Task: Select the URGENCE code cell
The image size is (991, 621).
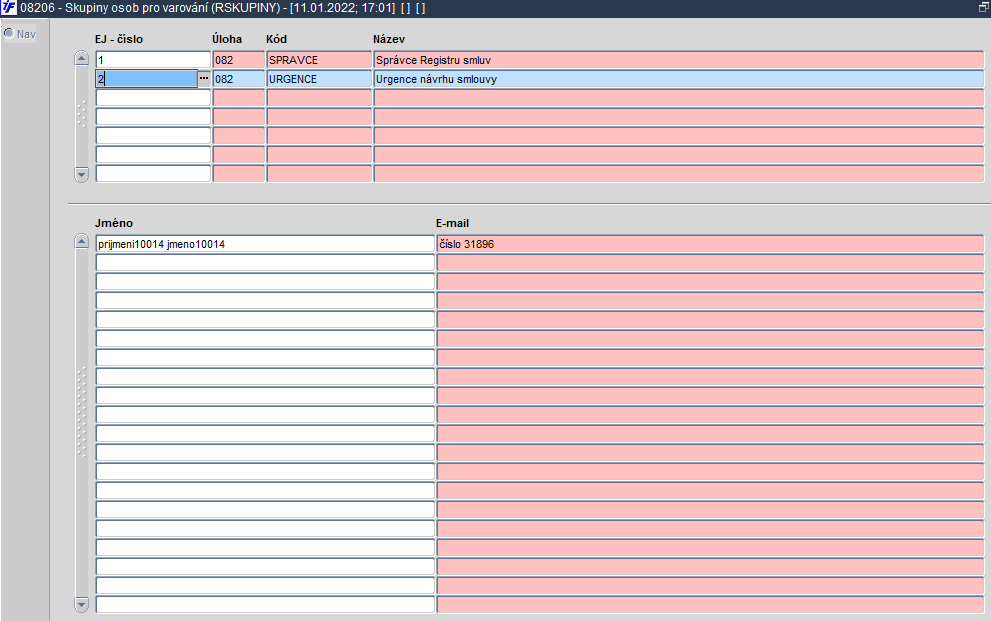Action: [x=319, y=79]
